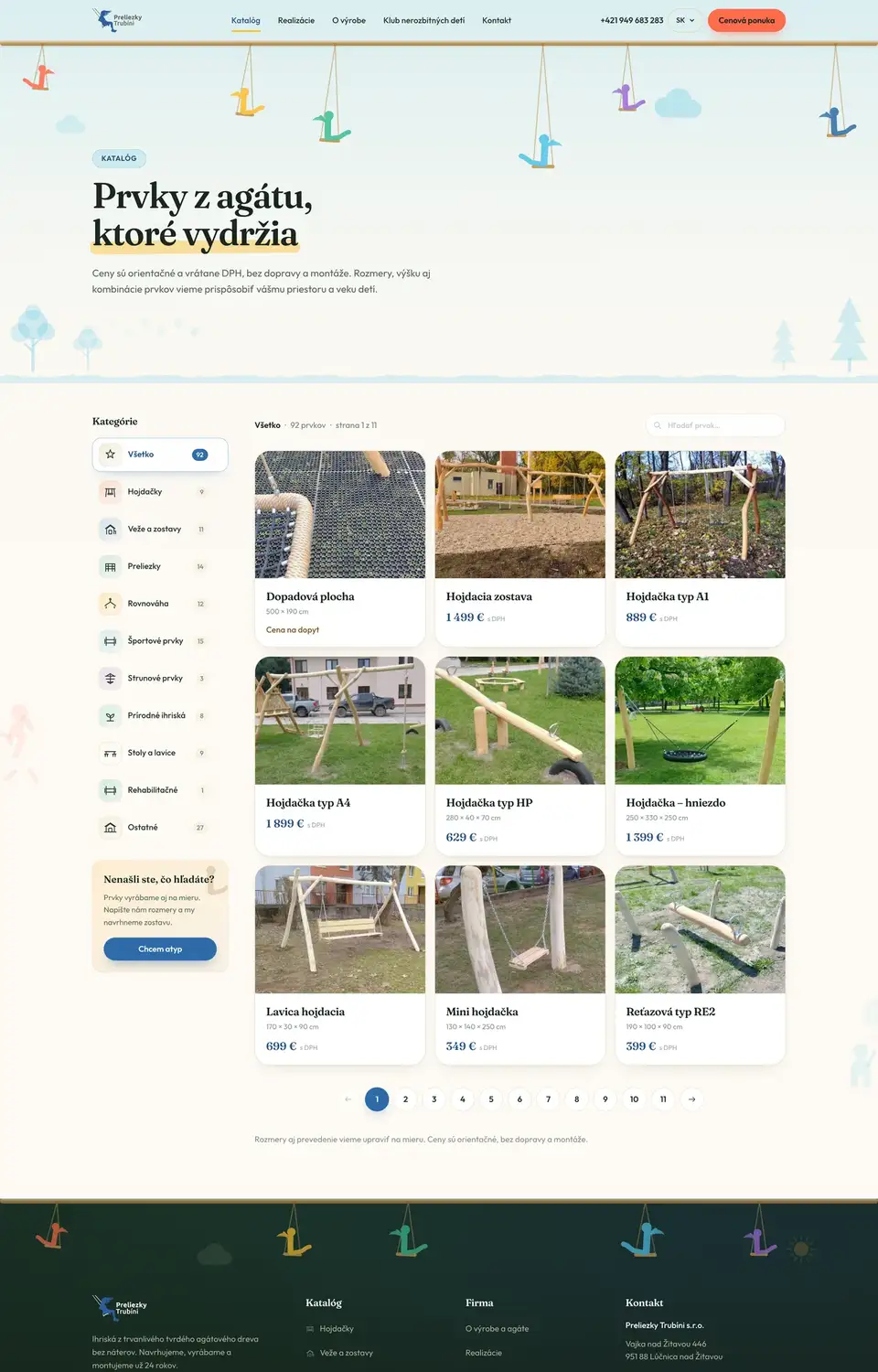Open the footer Veže a zostavy link

(x=347, y=1353)
